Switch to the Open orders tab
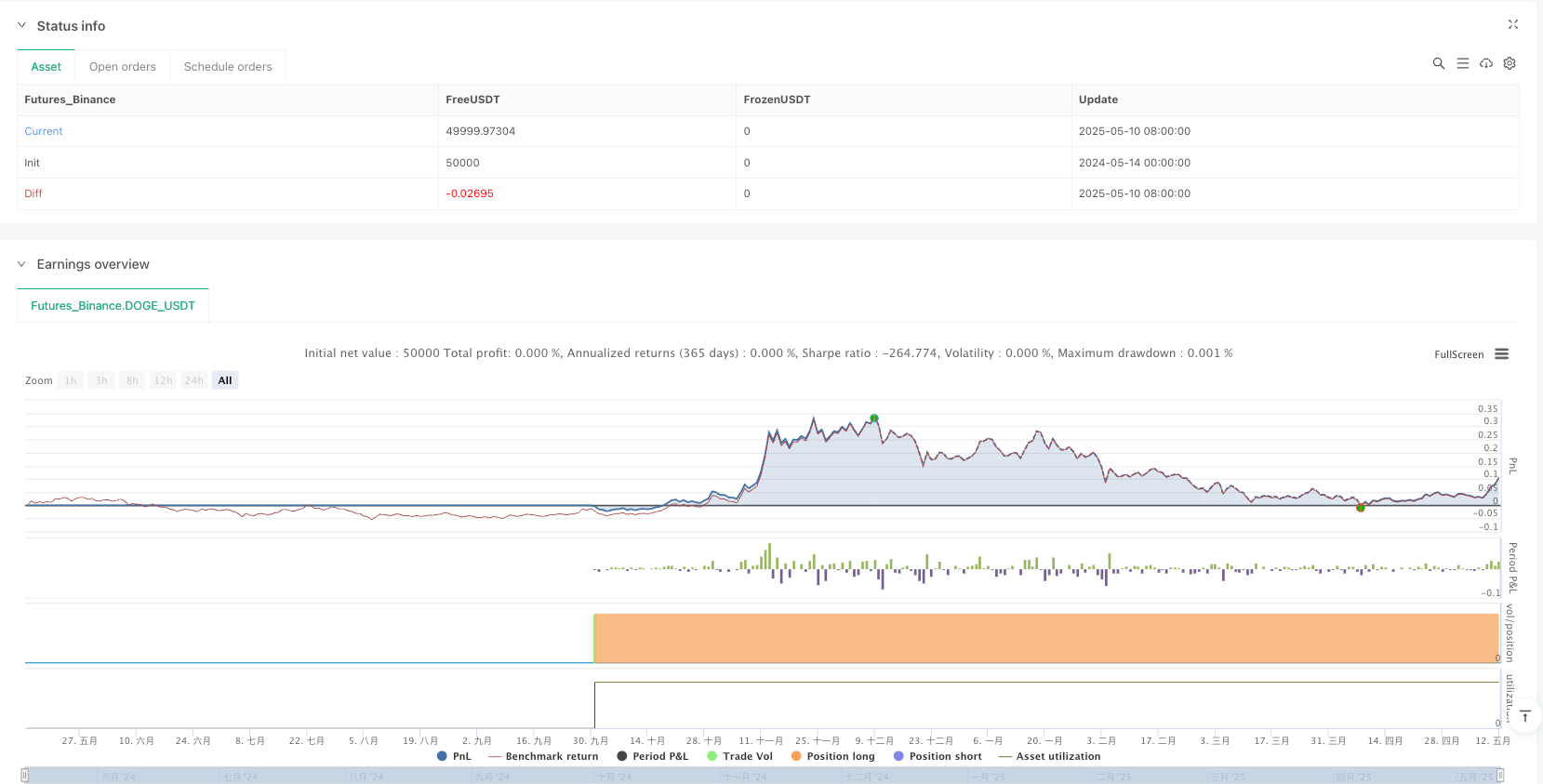The image size is (1543, 784). 122,67
